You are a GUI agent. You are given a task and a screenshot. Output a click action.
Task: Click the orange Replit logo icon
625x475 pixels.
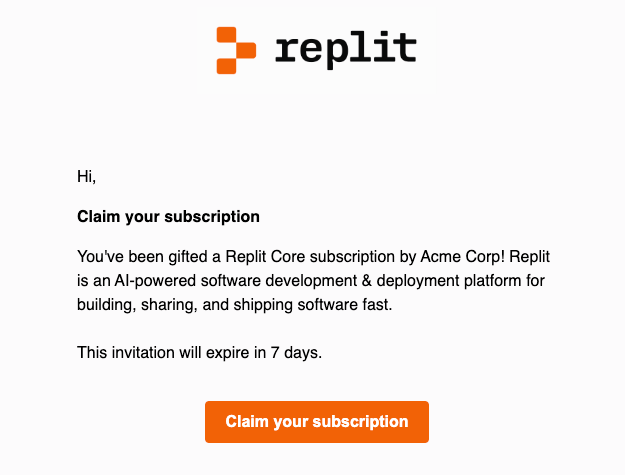coord(236,50)
